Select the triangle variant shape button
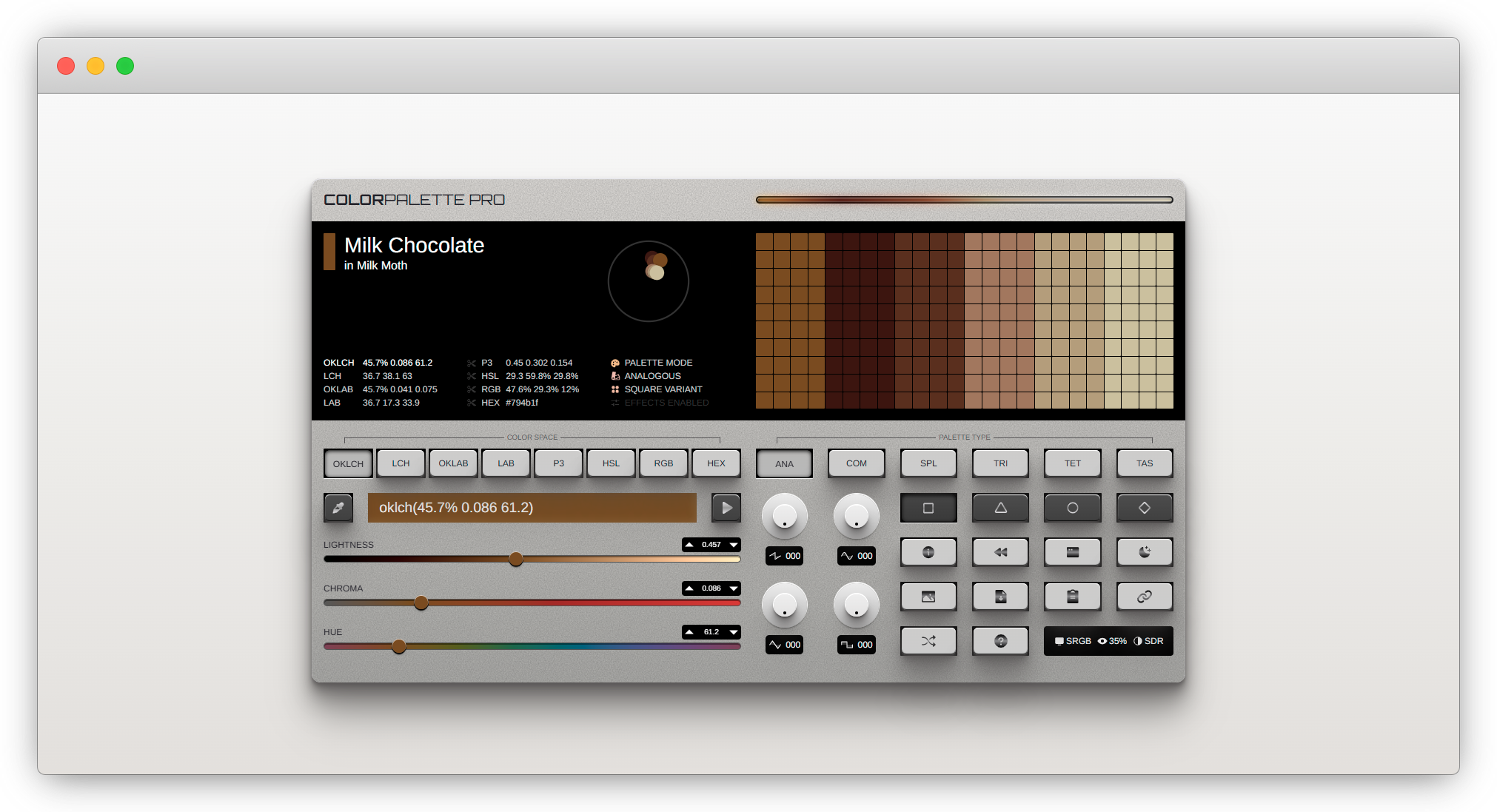Image resolution: width=1497 pixels, height=812 pixels. [x=1000, y=508]
